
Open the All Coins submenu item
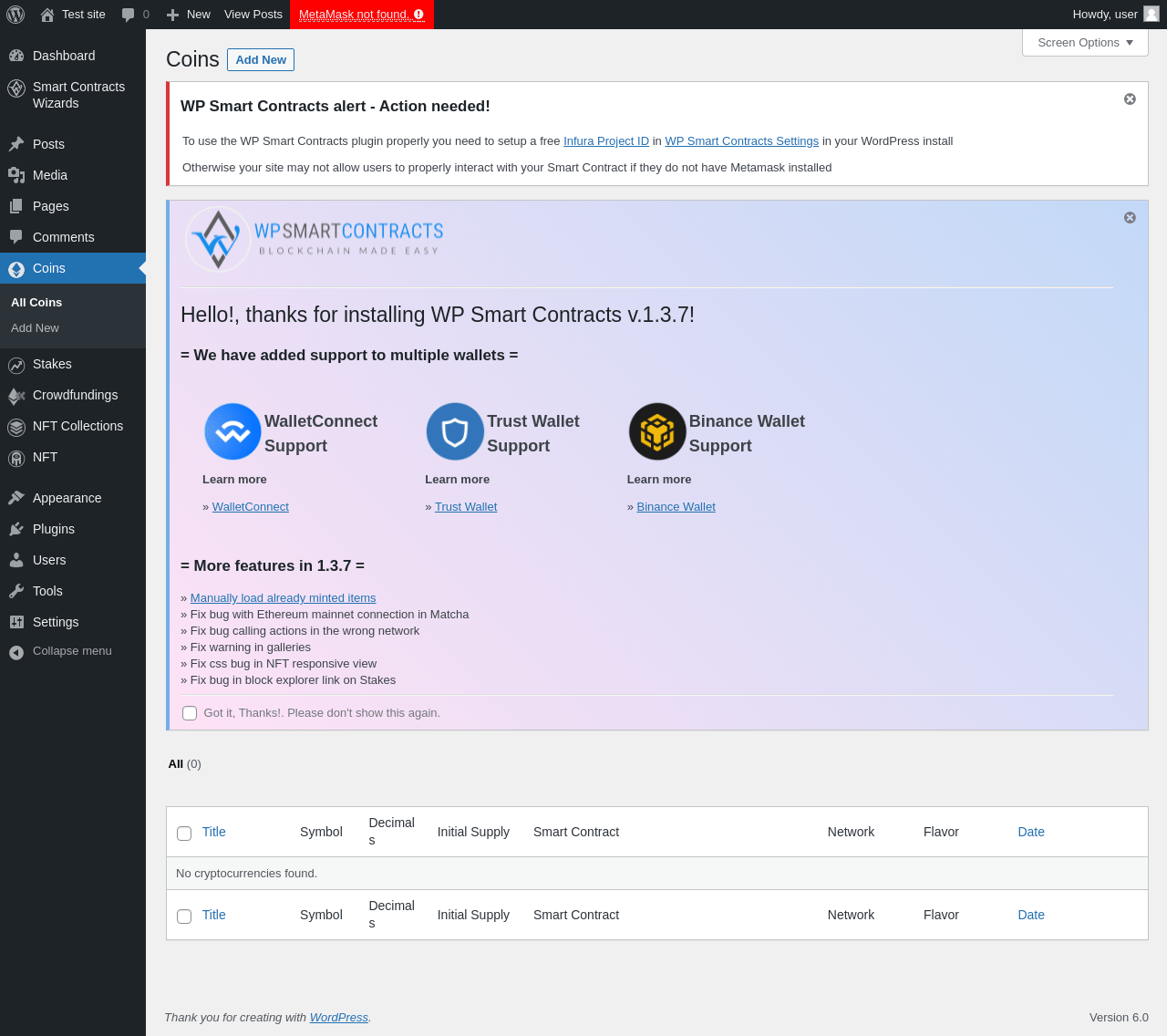pos(36,303)
